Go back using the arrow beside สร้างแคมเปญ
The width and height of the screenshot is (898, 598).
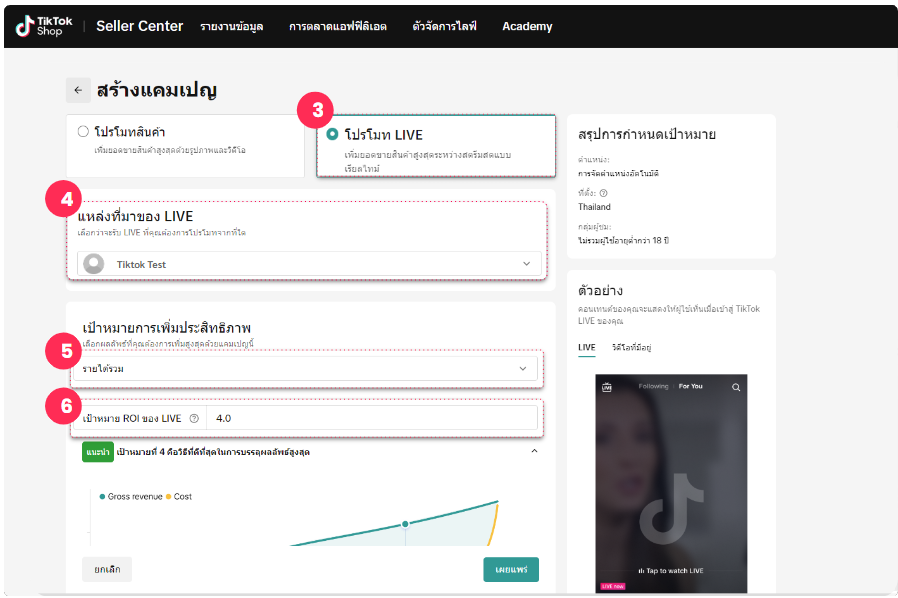[x=78, y=91]
